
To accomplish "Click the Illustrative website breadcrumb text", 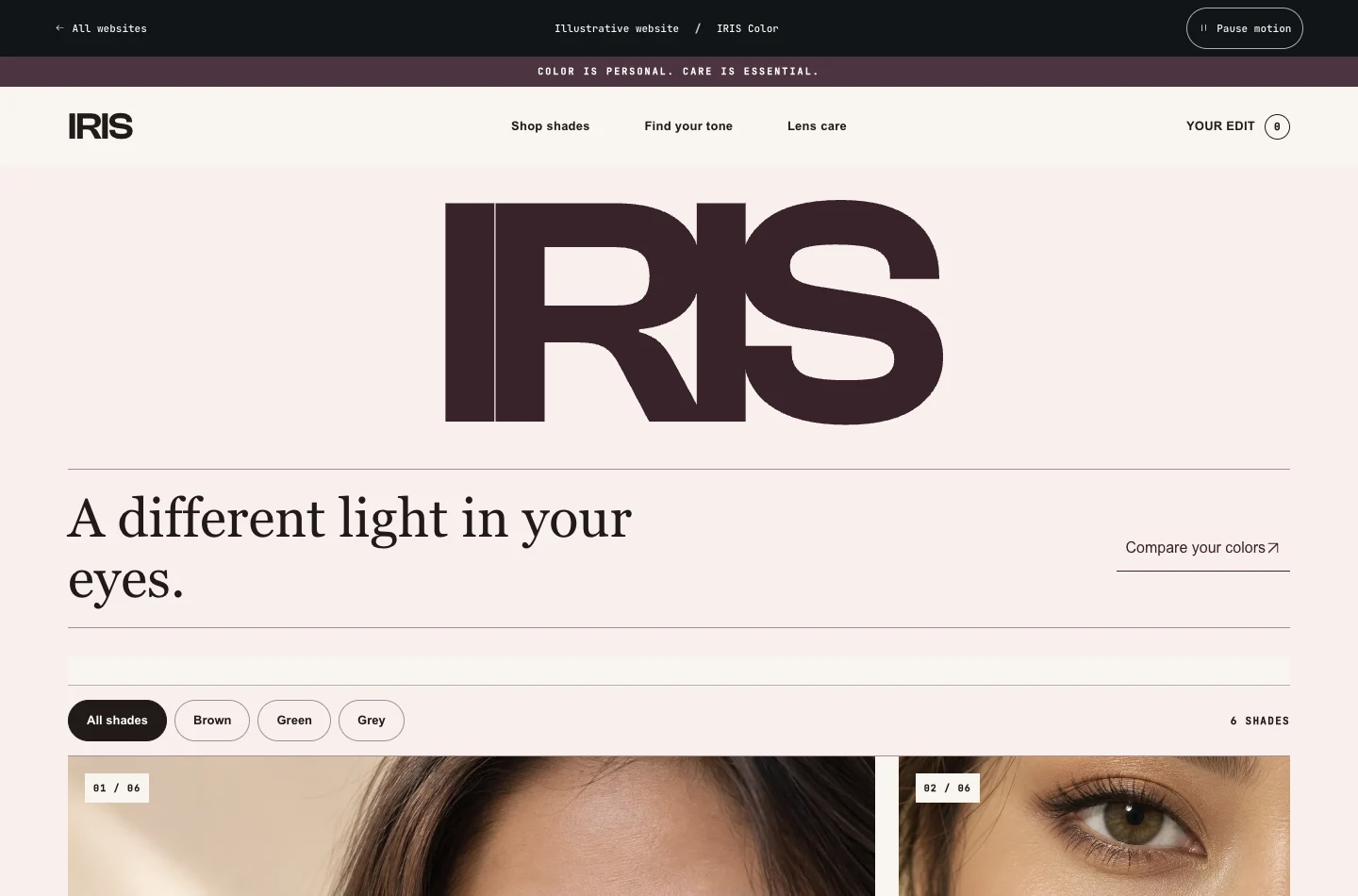I will (617, 28).
